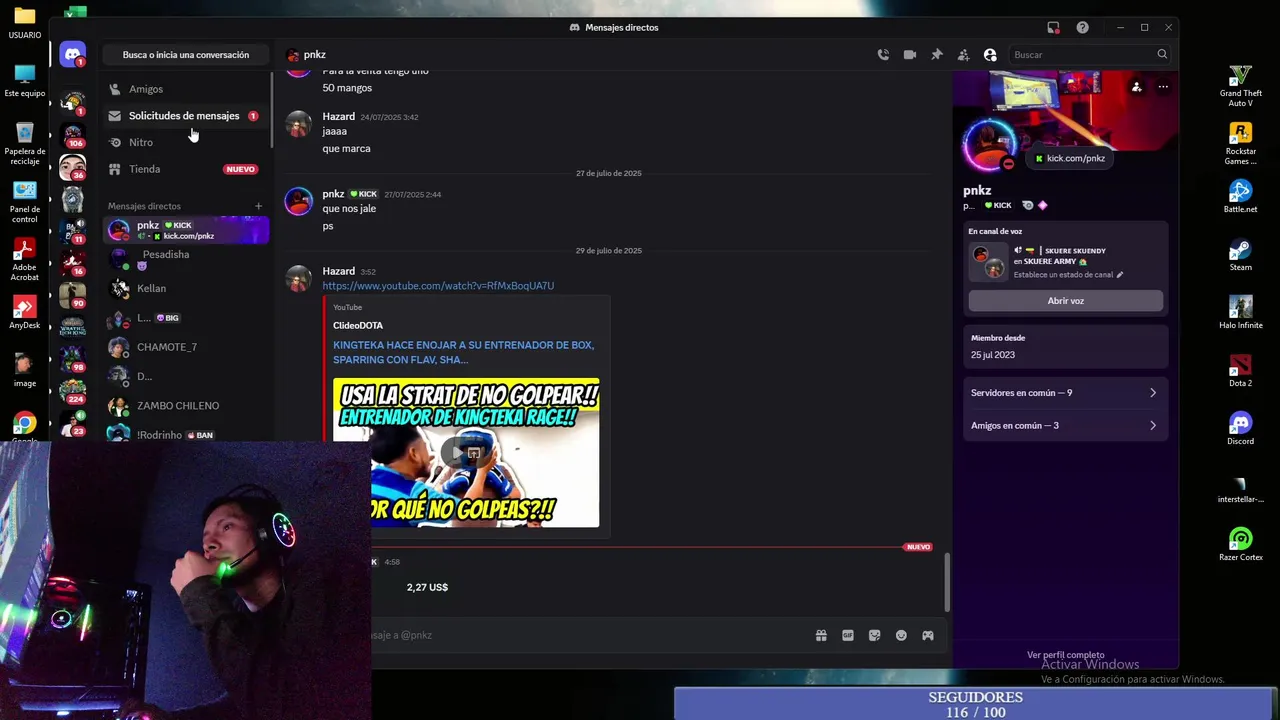This screenshot has height=720, width=1280.
Task: Open Solicitudes de mensajes
Action: pos(186,116)
